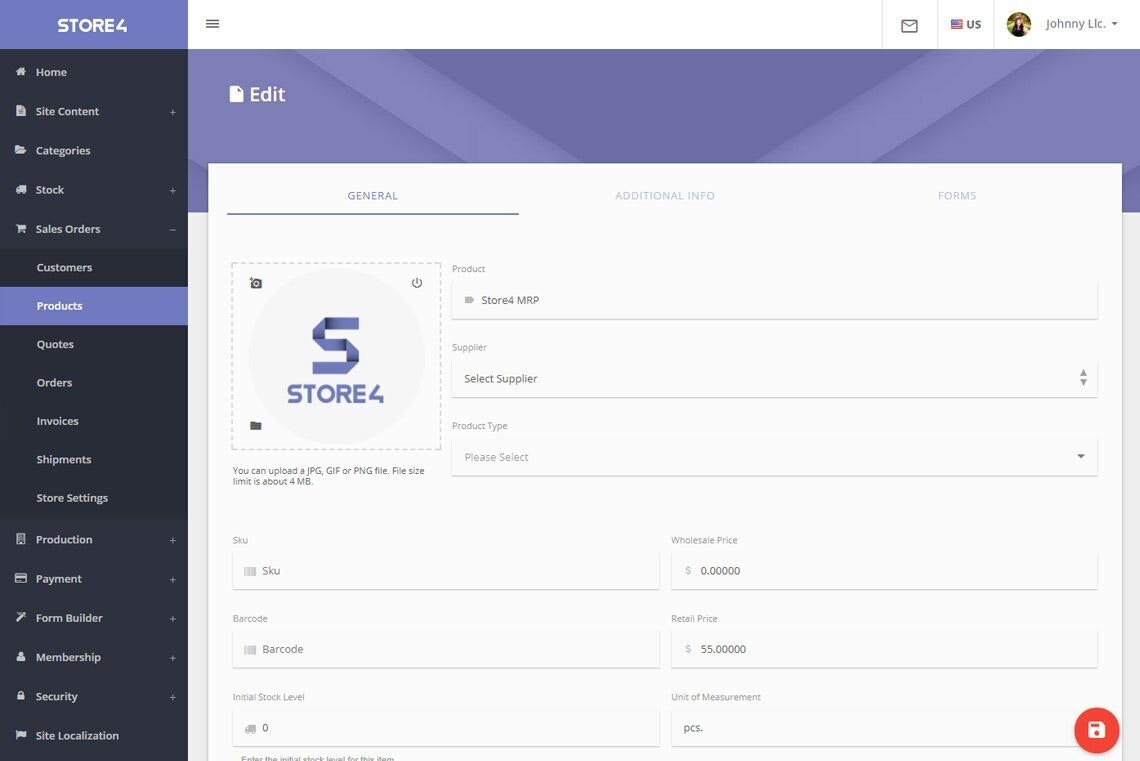Click the Edit page title document icon
This screenshot has height=761, width=1140.
point(236,94)
